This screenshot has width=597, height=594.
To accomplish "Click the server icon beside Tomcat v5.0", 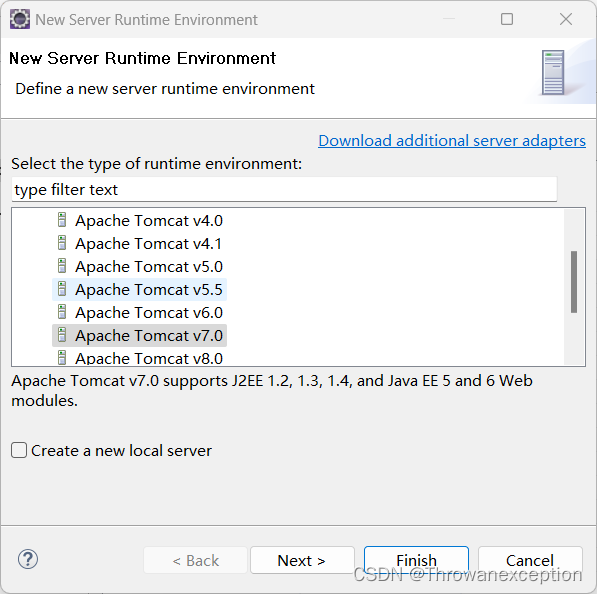I will tap(62, 266).
